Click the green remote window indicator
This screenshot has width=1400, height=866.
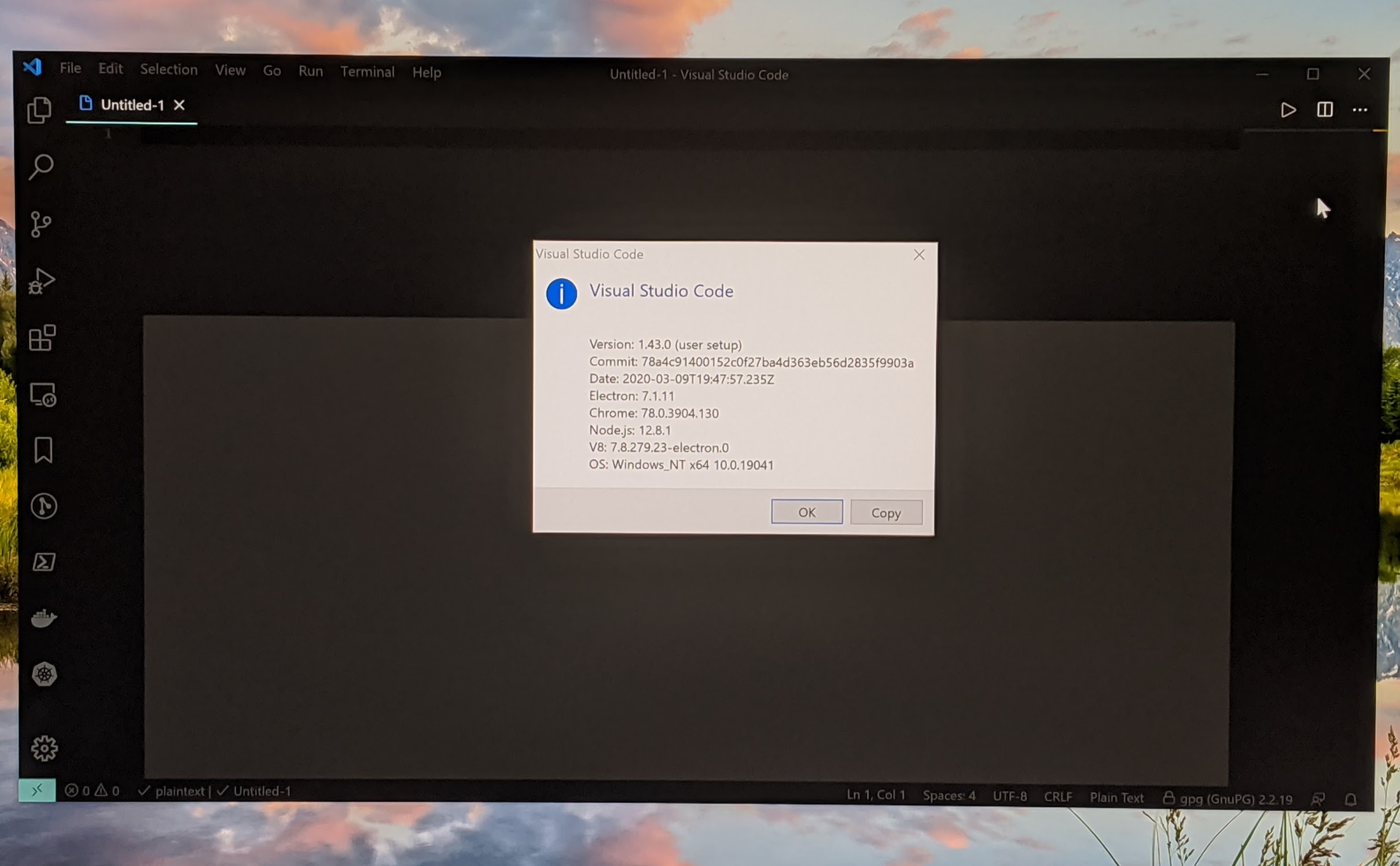click(x=37, y=790)
